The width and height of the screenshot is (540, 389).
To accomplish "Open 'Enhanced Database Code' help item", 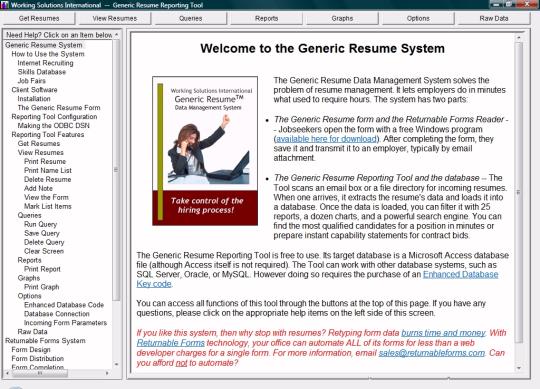I will pyautogui.click(x=64, y=305).
